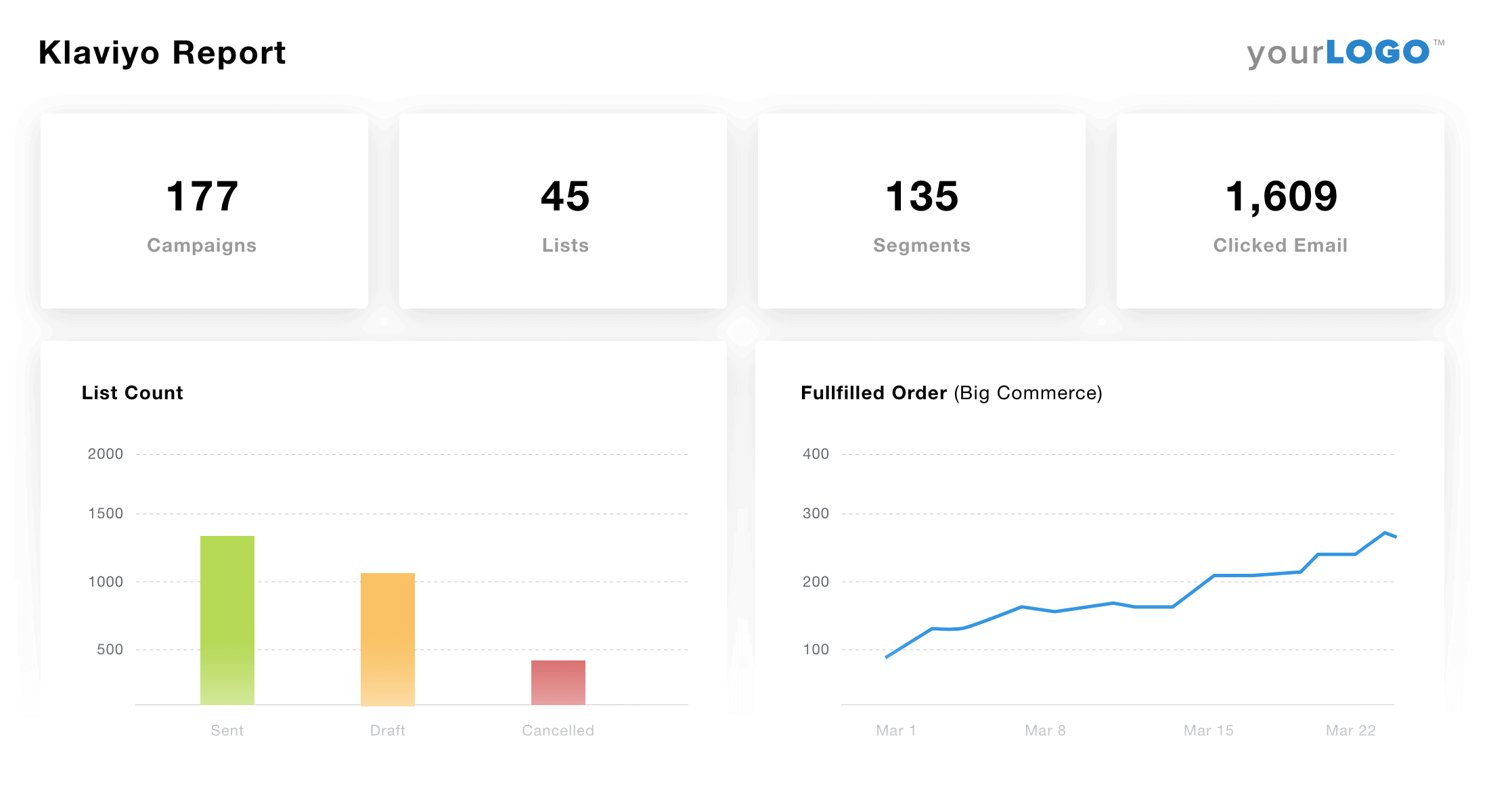The image size is (1489, 812).
Task: Click the trademark symbol beside the logo
Action: (x=1438, y=41)
